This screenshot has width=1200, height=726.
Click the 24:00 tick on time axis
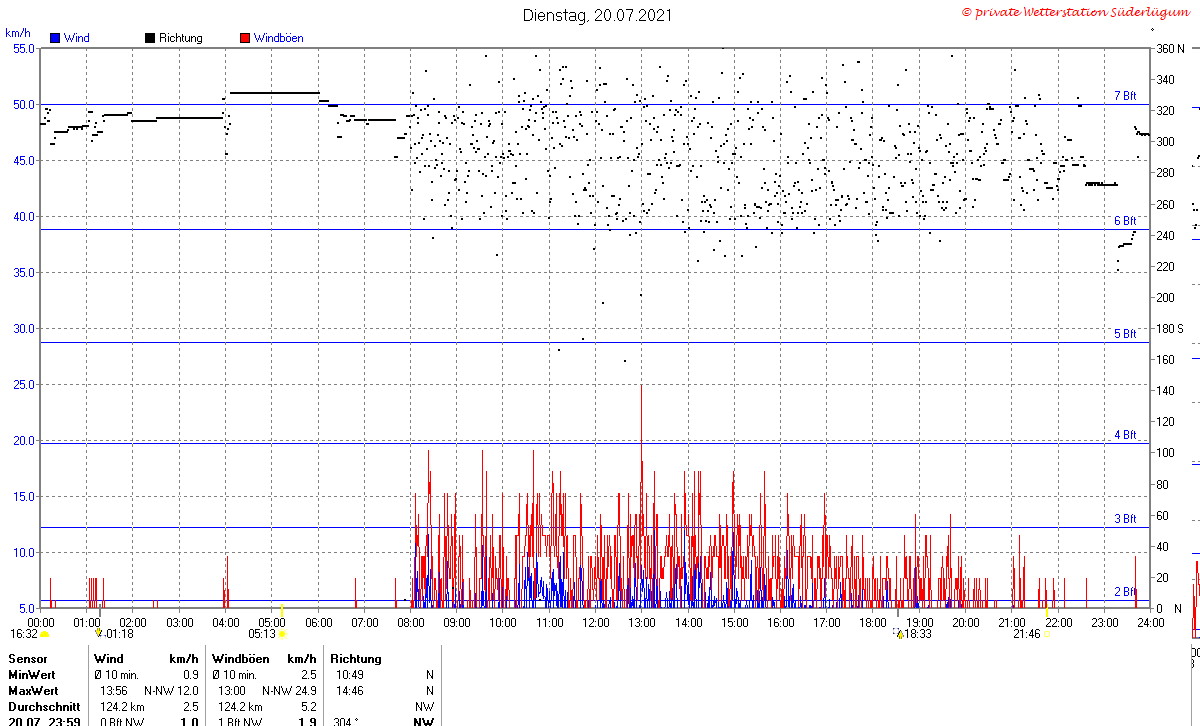[1150, 622]
